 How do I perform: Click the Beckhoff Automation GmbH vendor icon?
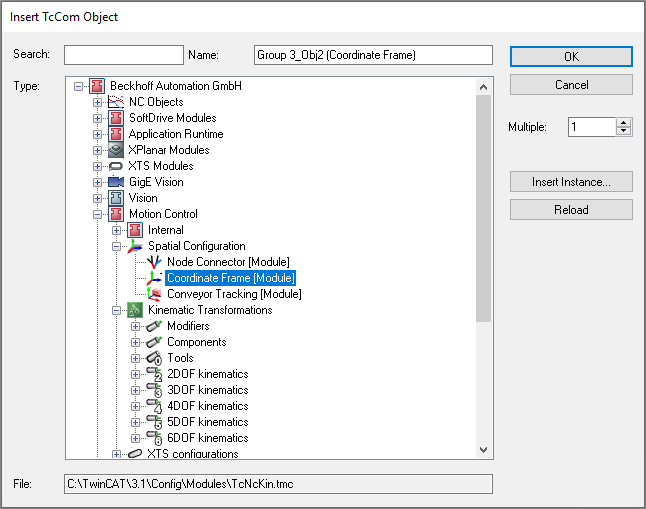coord(97,86)
